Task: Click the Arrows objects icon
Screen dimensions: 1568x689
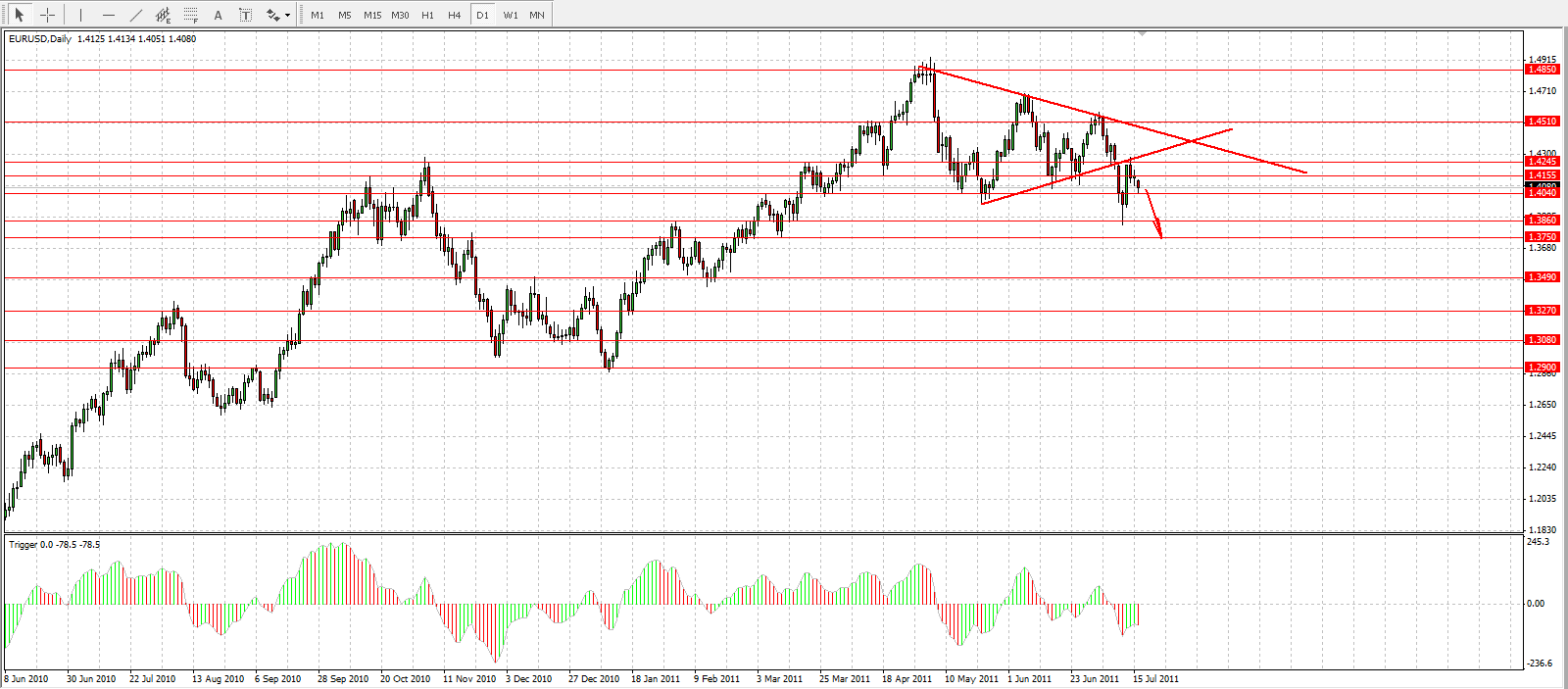Action: (272, 15)
